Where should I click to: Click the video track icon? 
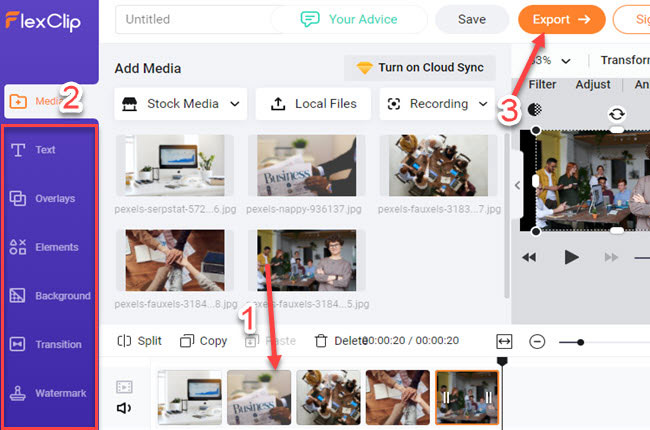tap(124, 387)
